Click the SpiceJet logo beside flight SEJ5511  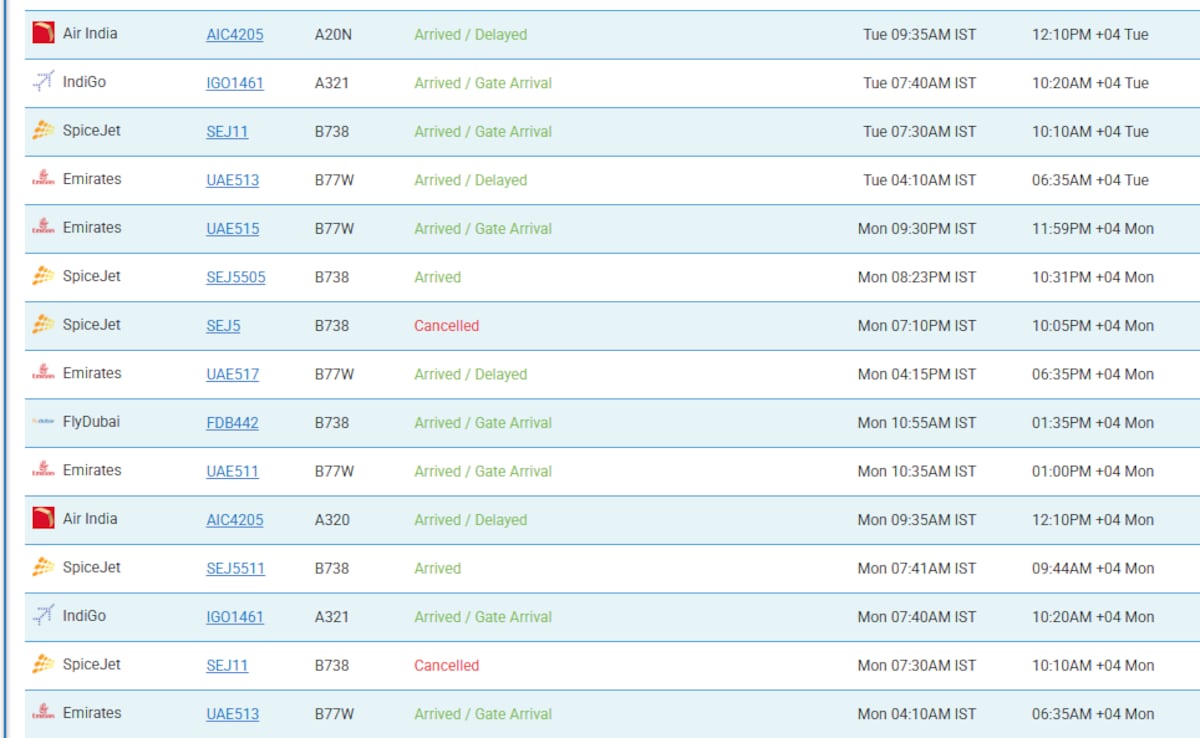(43, 567)
